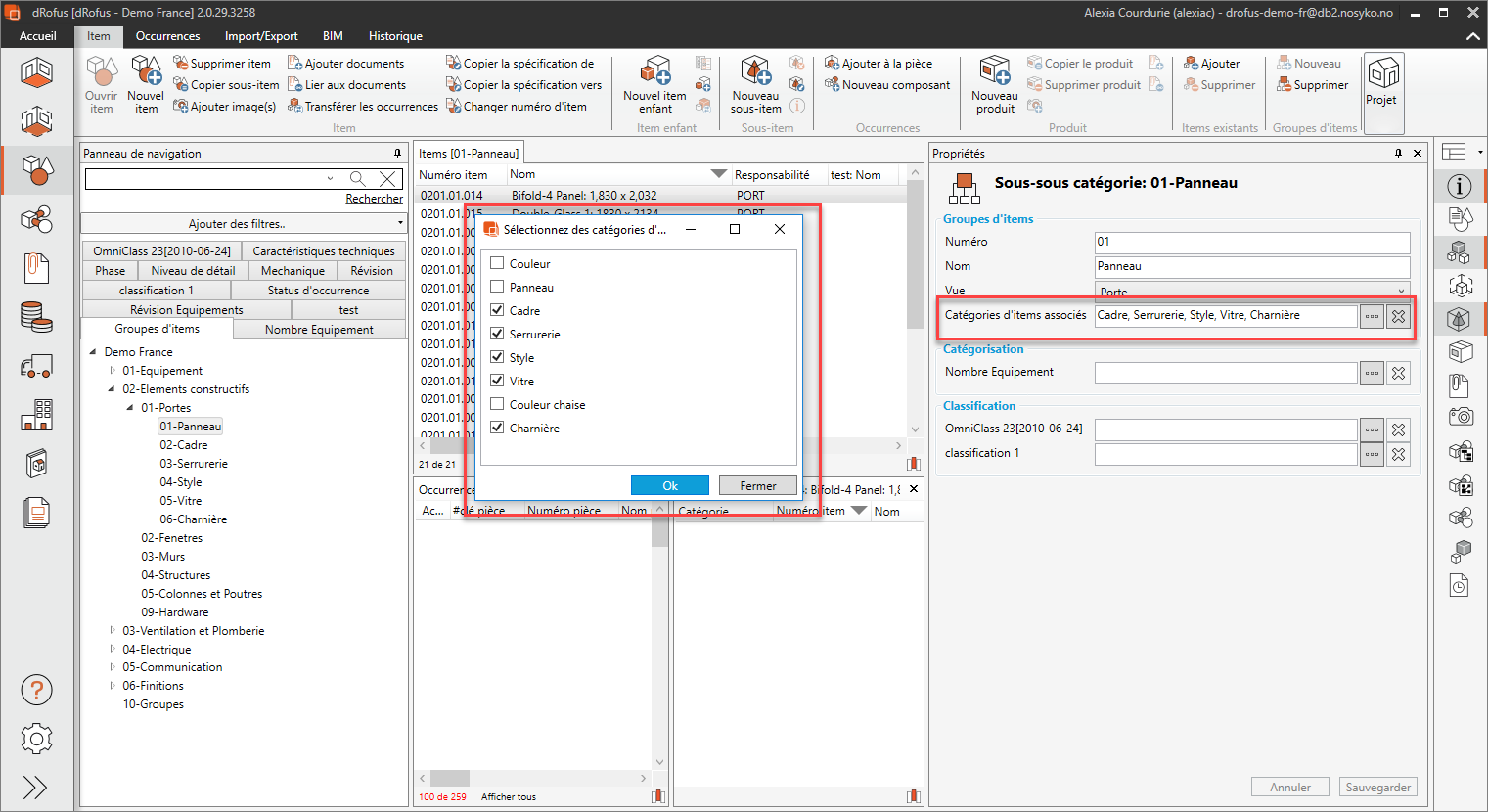Open the help question mark icon
1488x812 pixels.
coord(36,691)
